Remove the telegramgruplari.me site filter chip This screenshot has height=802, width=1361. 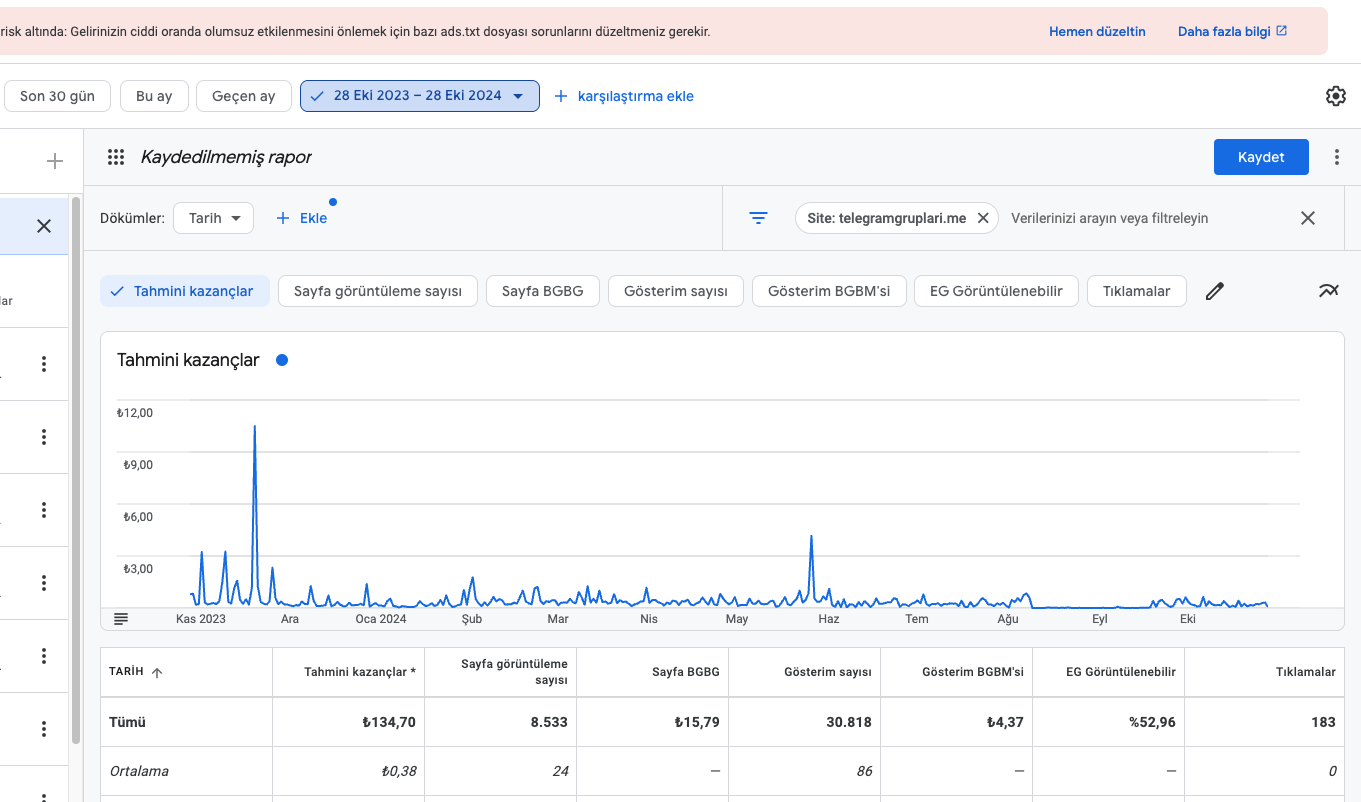pyautogui.click(x=982, y=218)
